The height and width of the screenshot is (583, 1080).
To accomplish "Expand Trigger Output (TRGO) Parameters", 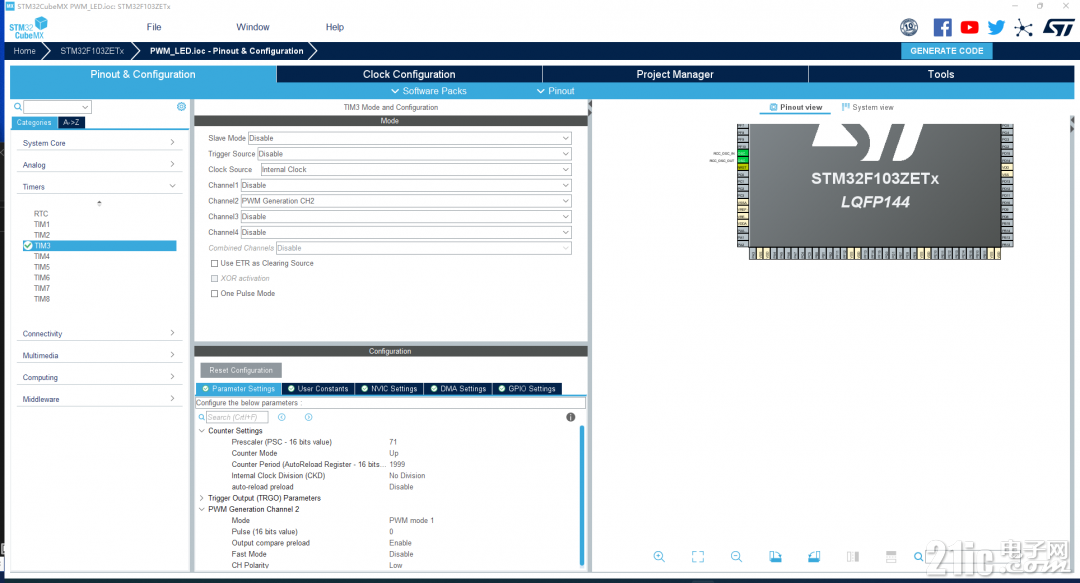I will point(202,498).
